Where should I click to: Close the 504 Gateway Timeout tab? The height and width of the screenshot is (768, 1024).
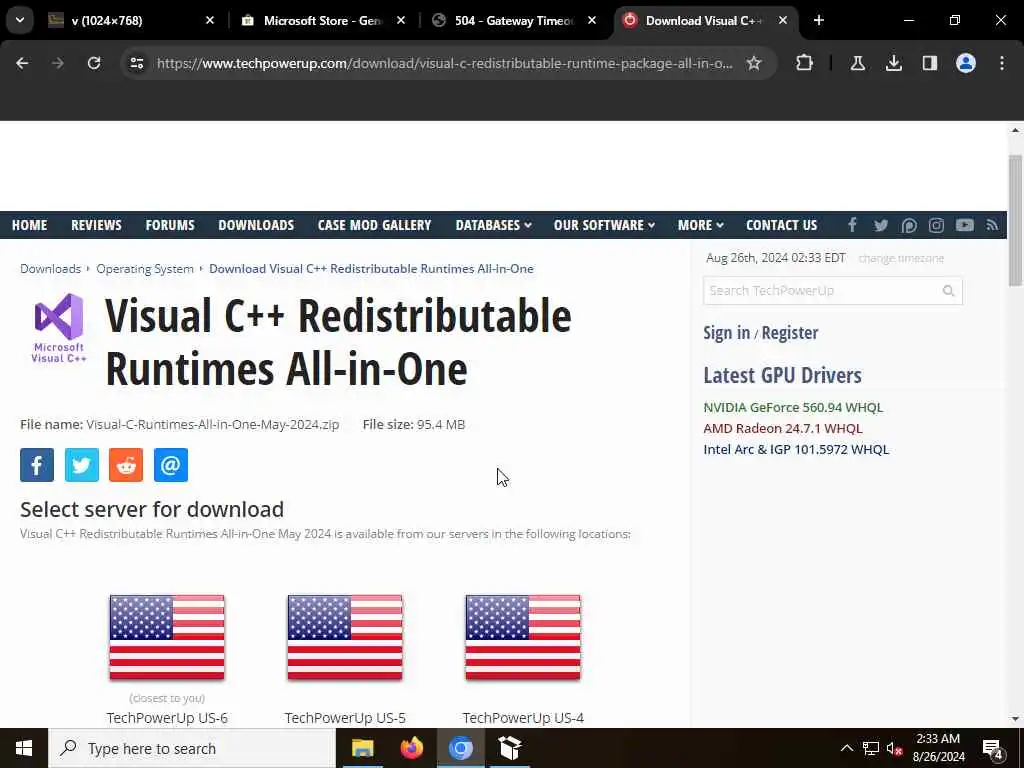[x=592, y=21]
